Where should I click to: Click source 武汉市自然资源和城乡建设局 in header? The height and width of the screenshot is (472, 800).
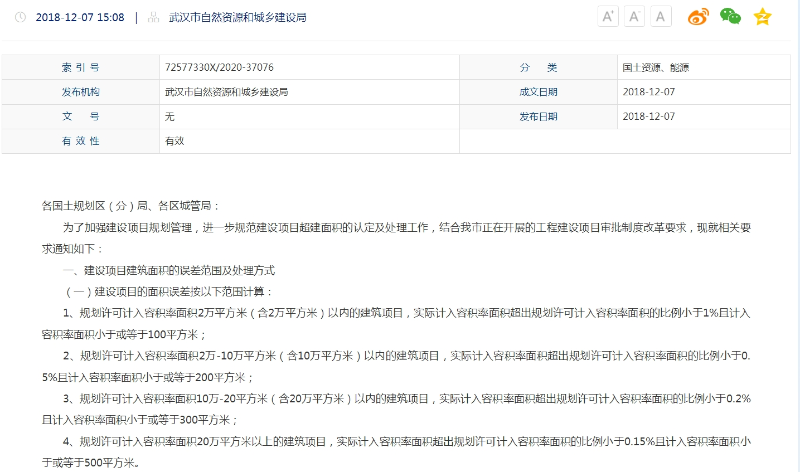238,17
